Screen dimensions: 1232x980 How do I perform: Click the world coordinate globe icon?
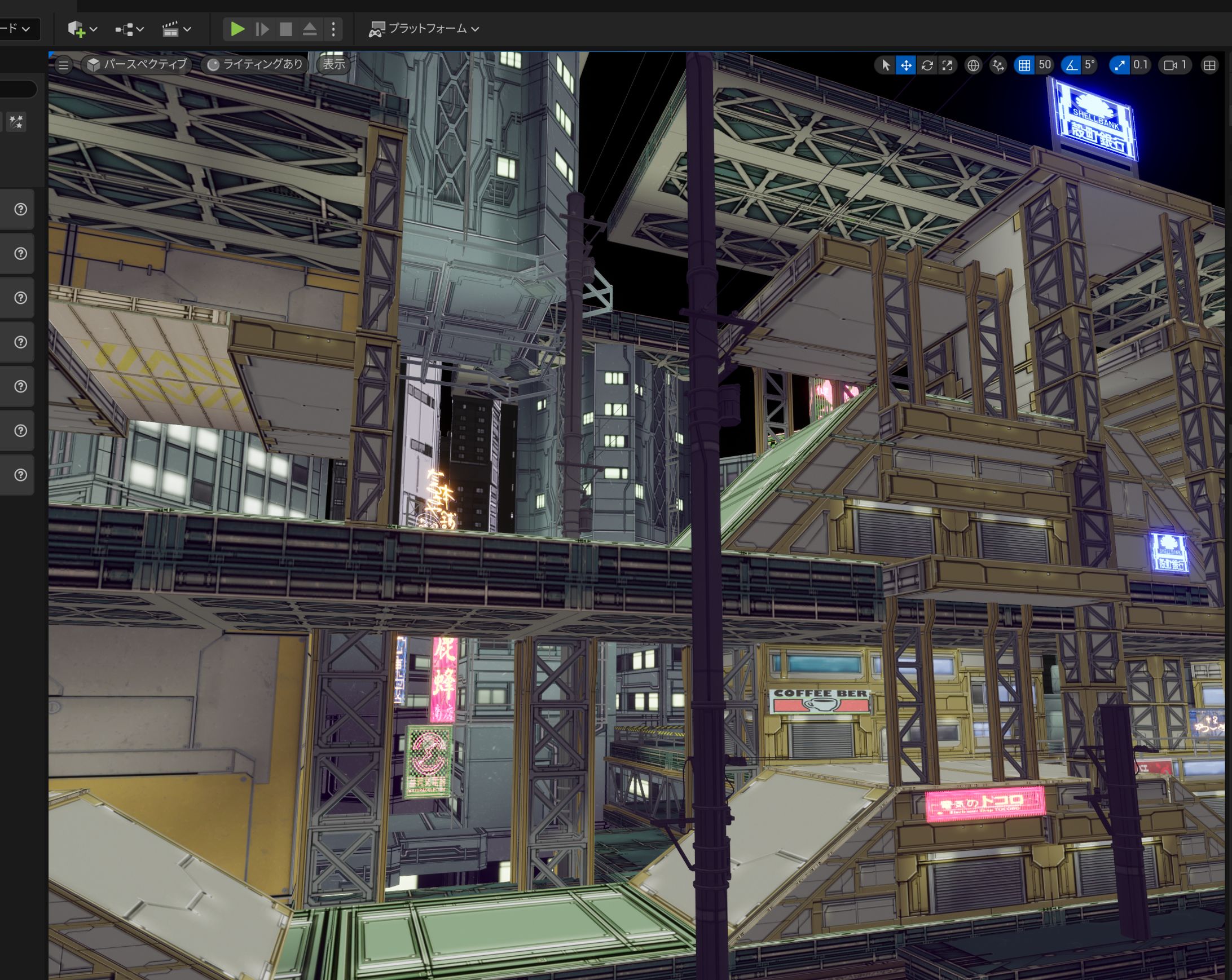click(x=973, y=65)
